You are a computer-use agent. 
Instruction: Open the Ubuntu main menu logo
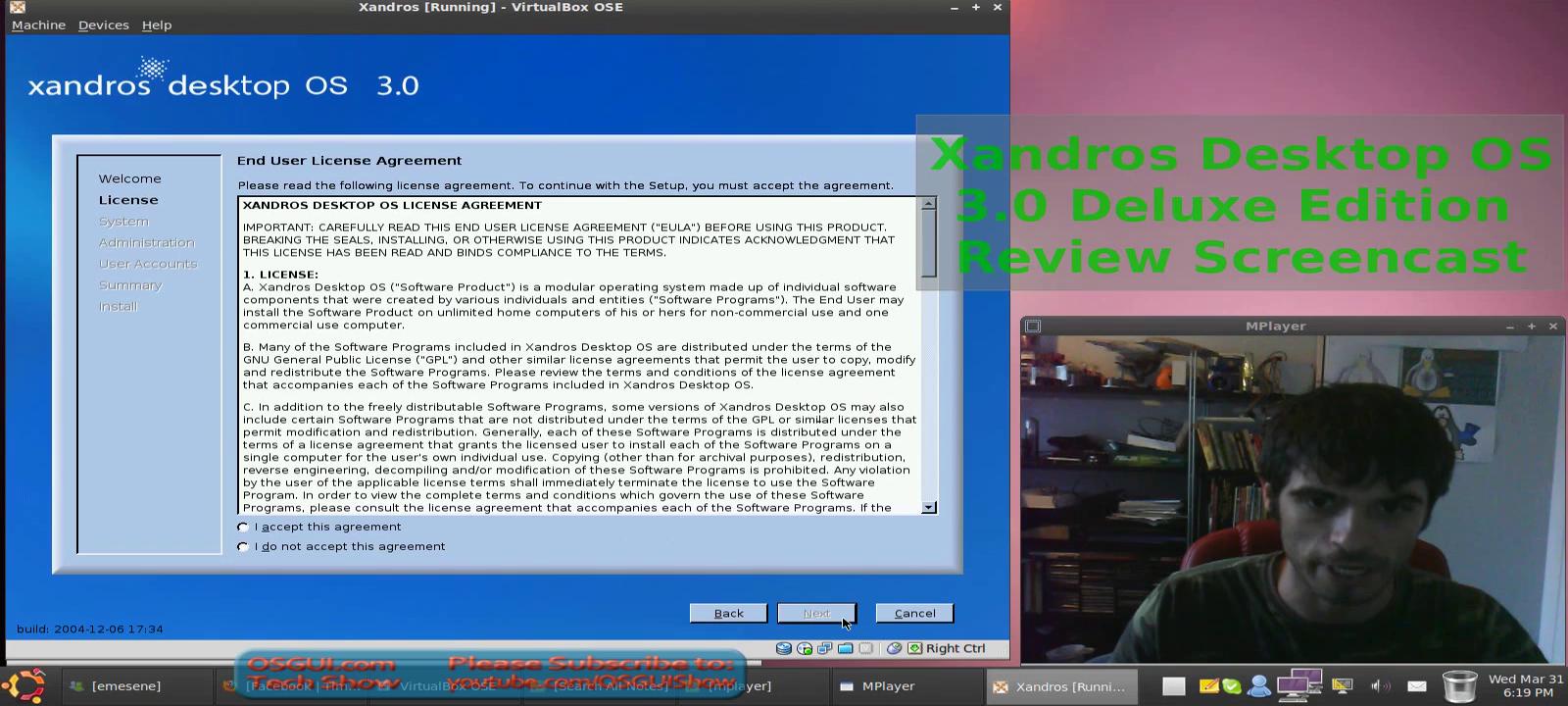click(24, 685)
